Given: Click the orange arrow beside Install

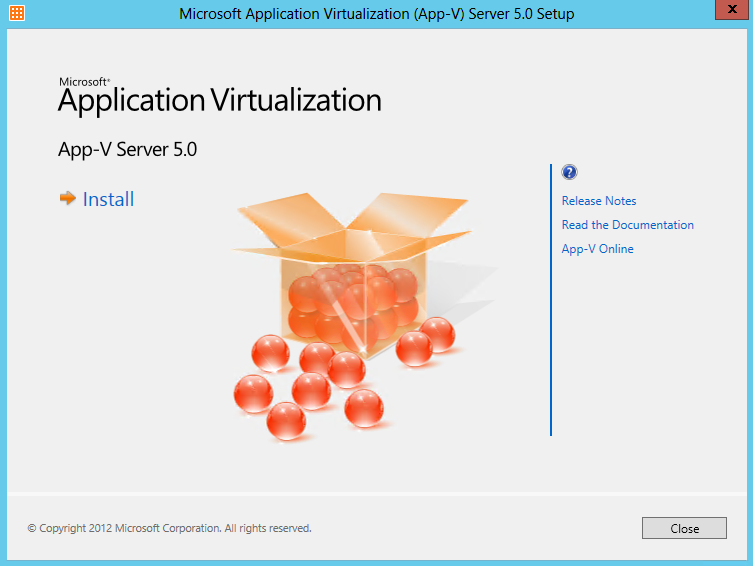Looking at the screenshot, I should point(68,198).
